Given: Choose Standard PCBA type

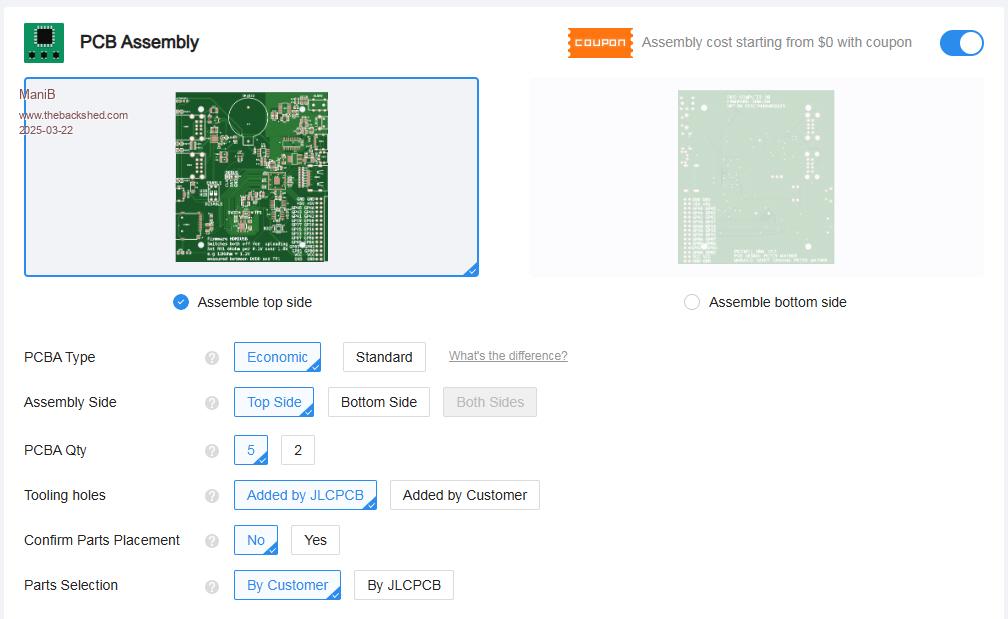Looking at the screenshot, I should 384,357.
